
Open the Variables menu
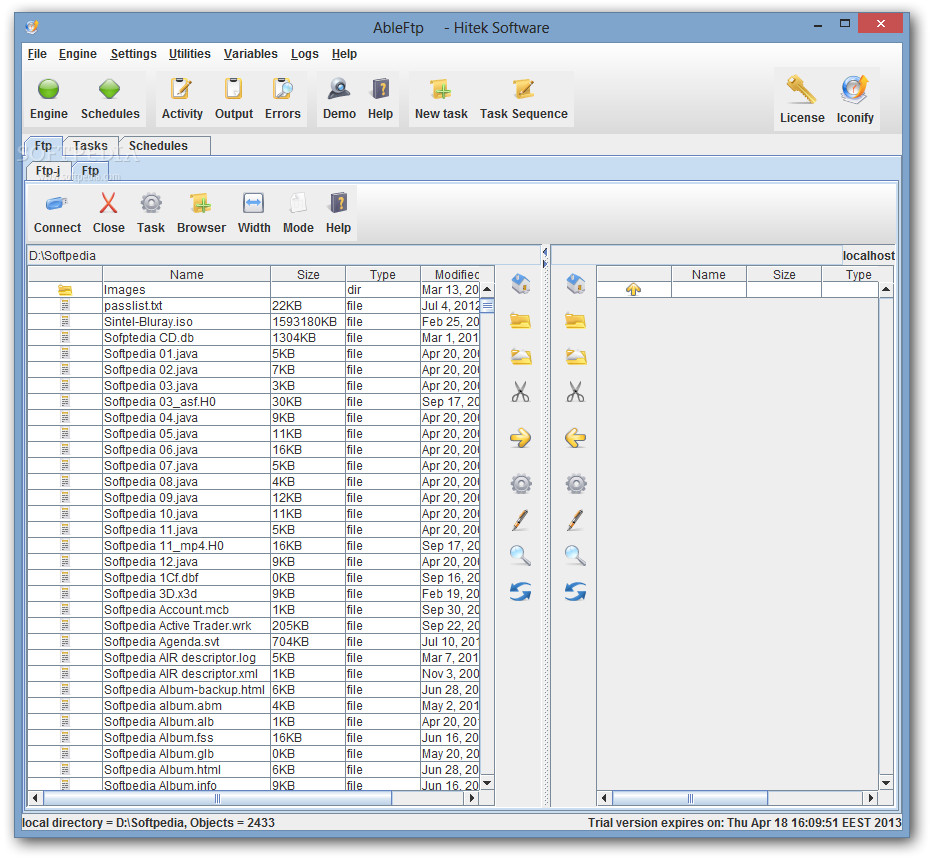click(250, 54)
